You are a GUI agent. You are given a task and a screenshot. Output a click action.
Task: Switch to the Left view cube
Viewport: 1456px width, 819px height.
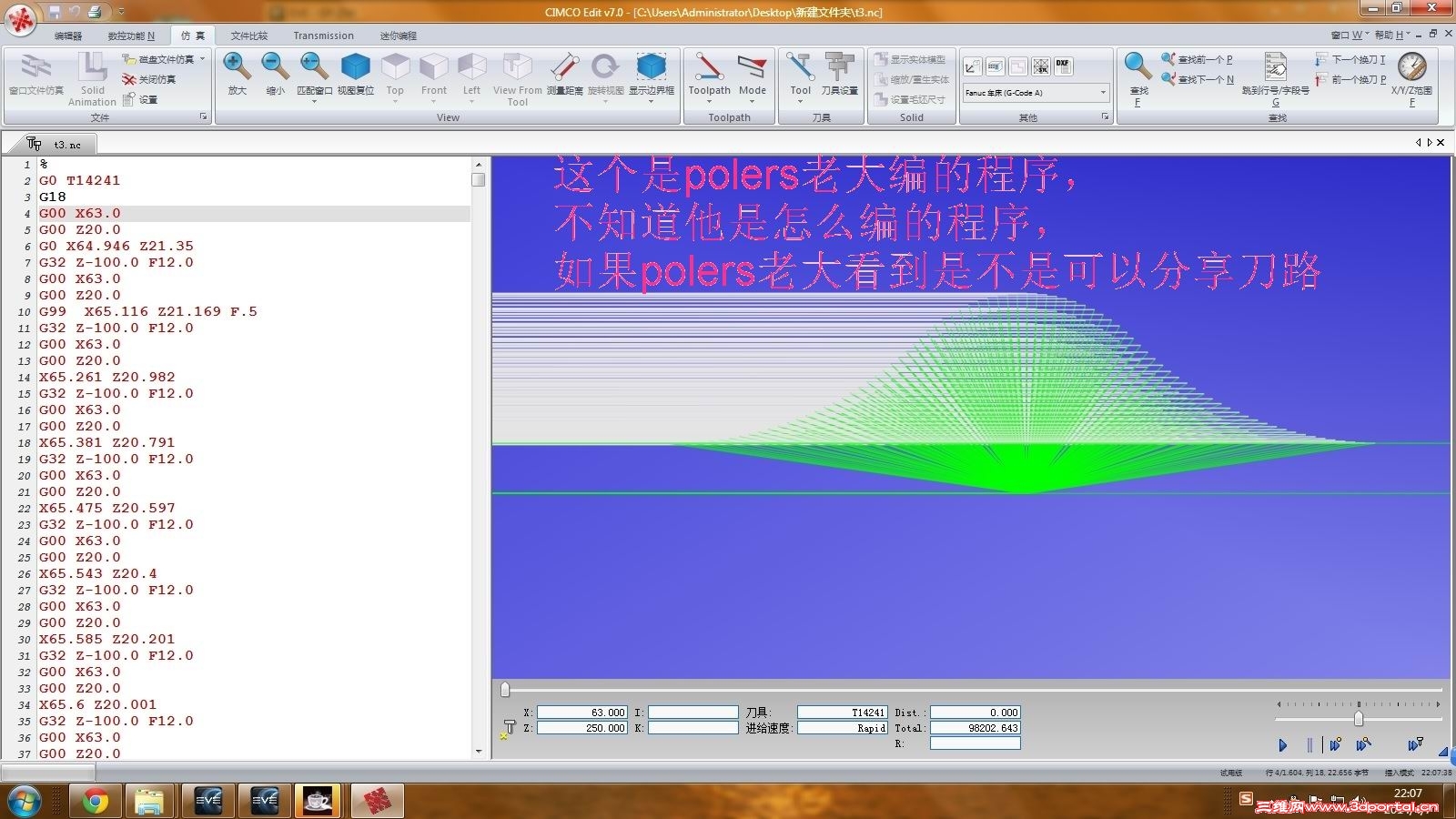click(471, 67)
